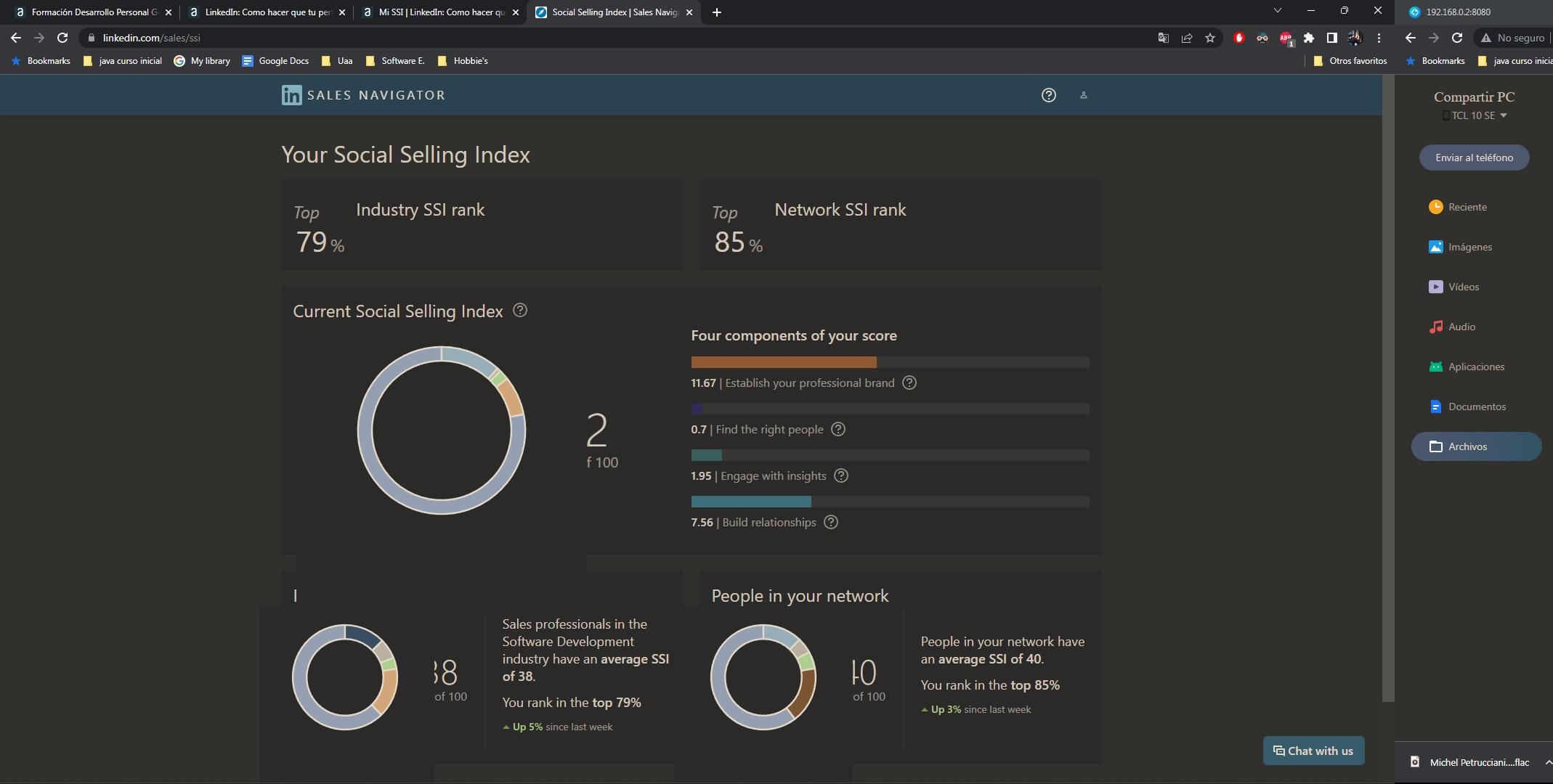The width and height of the screenshot is (1553, 784).
Task: Open the Uaa bookmark folder
Action: (337, 61)
